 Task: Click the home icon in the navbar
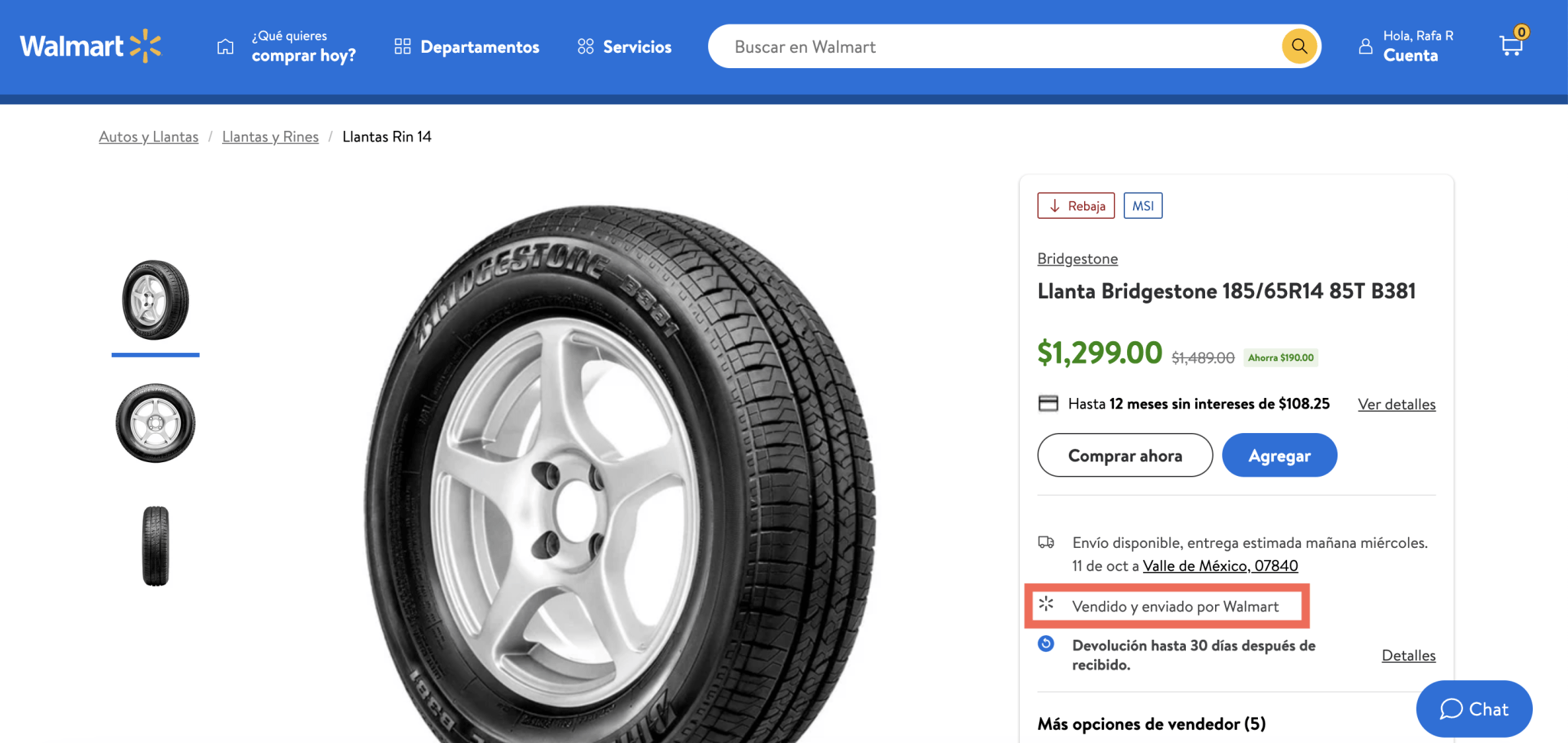pyautogui.click(x=225, y=46)
